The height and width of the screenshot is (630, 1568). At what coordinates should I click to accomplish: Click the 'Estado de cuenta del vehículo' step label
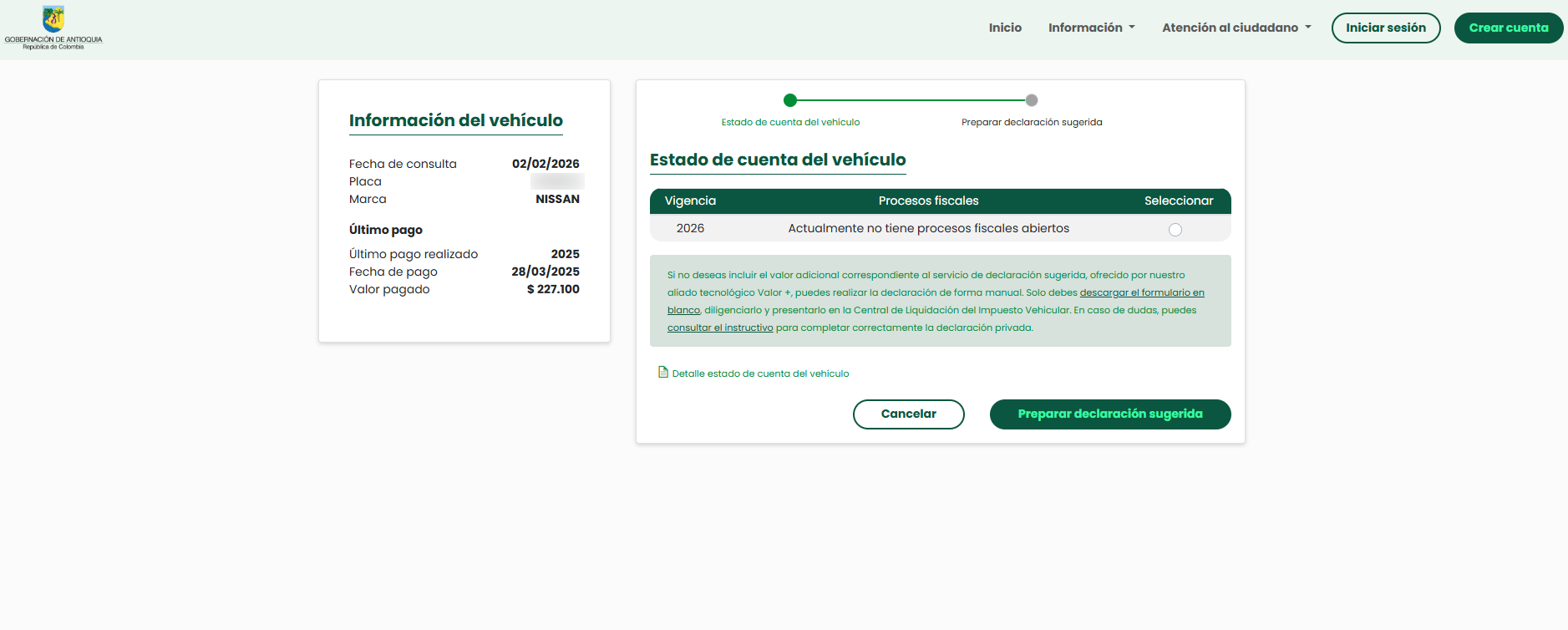pyautogui.click(x=790, y=122)
